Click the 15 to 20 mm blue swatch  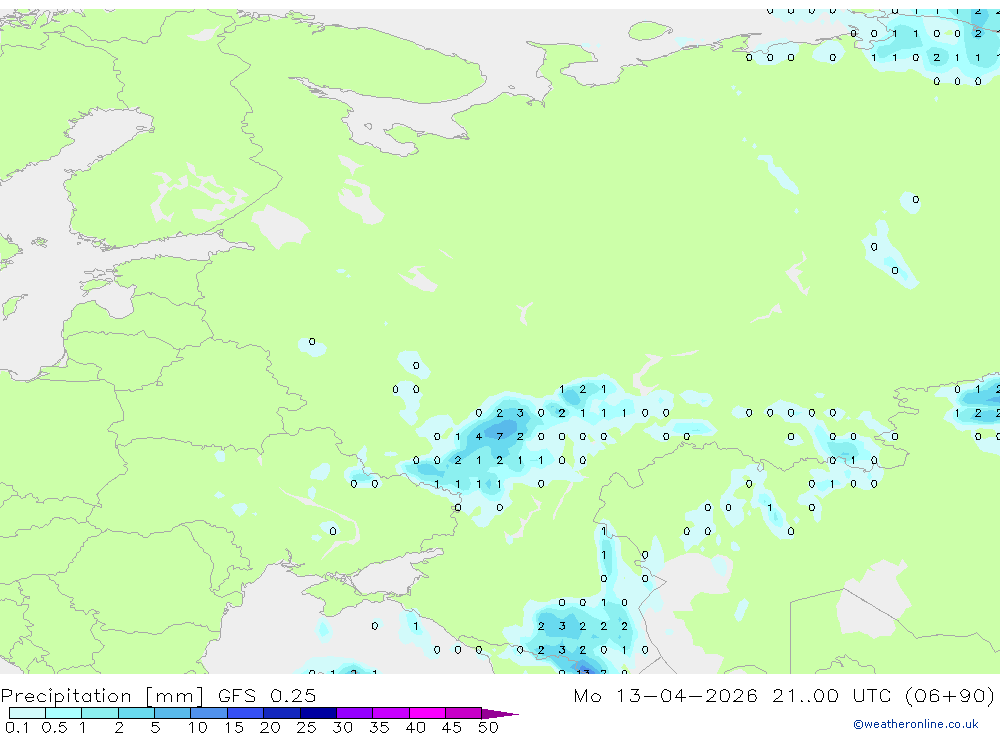pos(246,713)
